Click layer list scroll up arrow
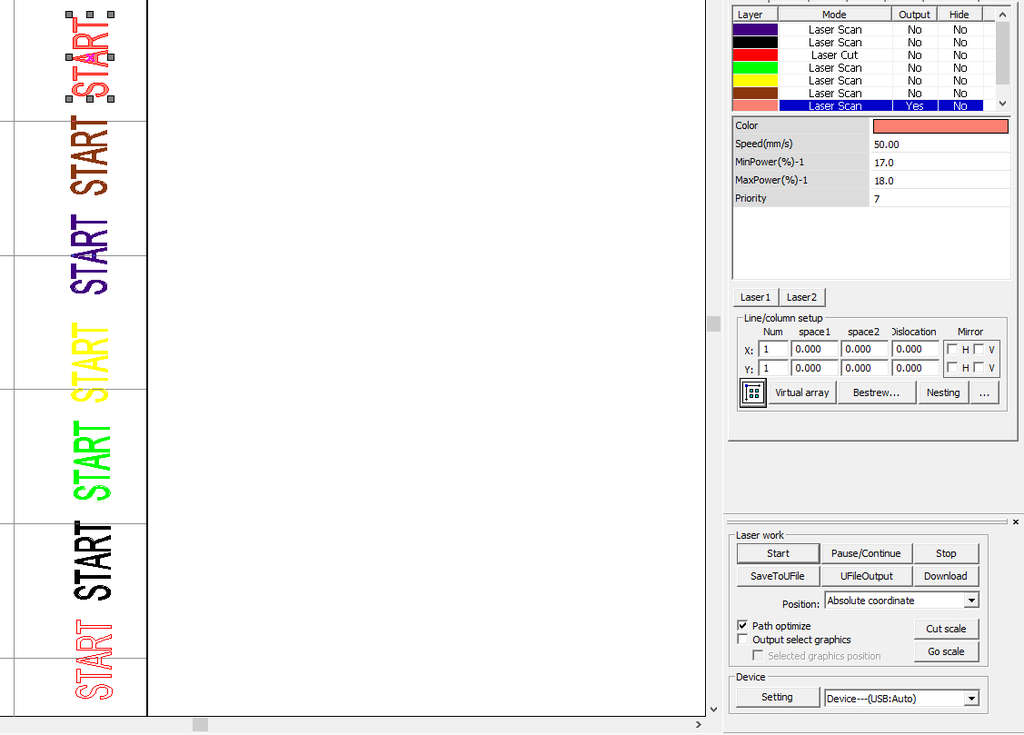This screenshot has width=1024, height=735. pyautogui.click(x=1002, y=14)
